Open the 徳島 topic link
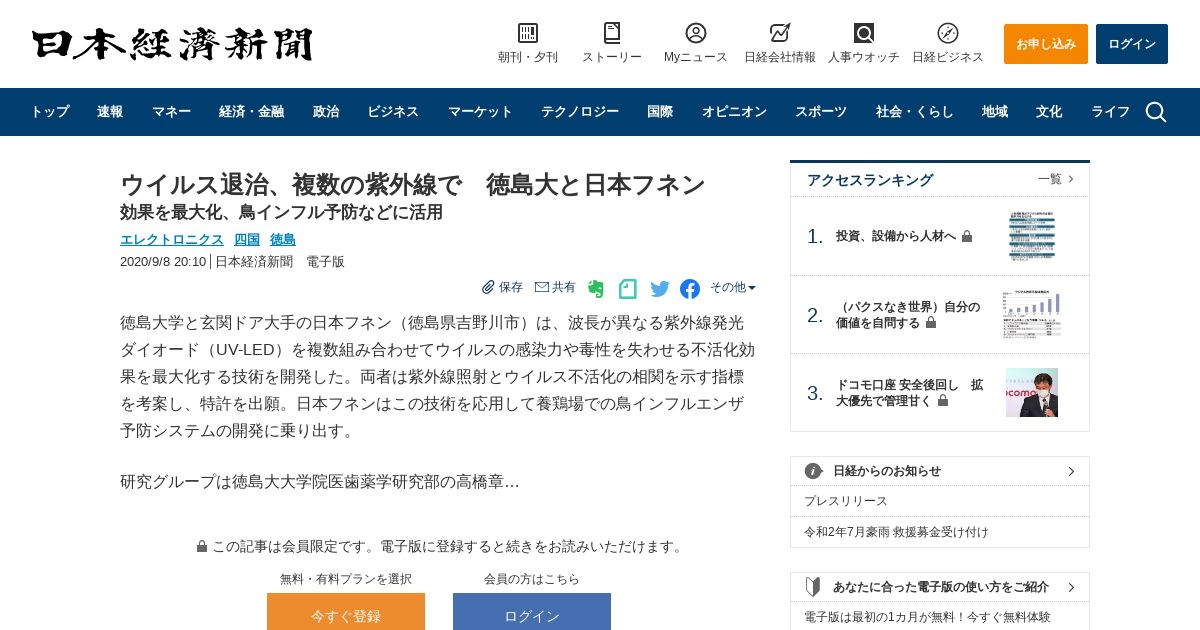The image size is (1200, 630). pos(283,239)
